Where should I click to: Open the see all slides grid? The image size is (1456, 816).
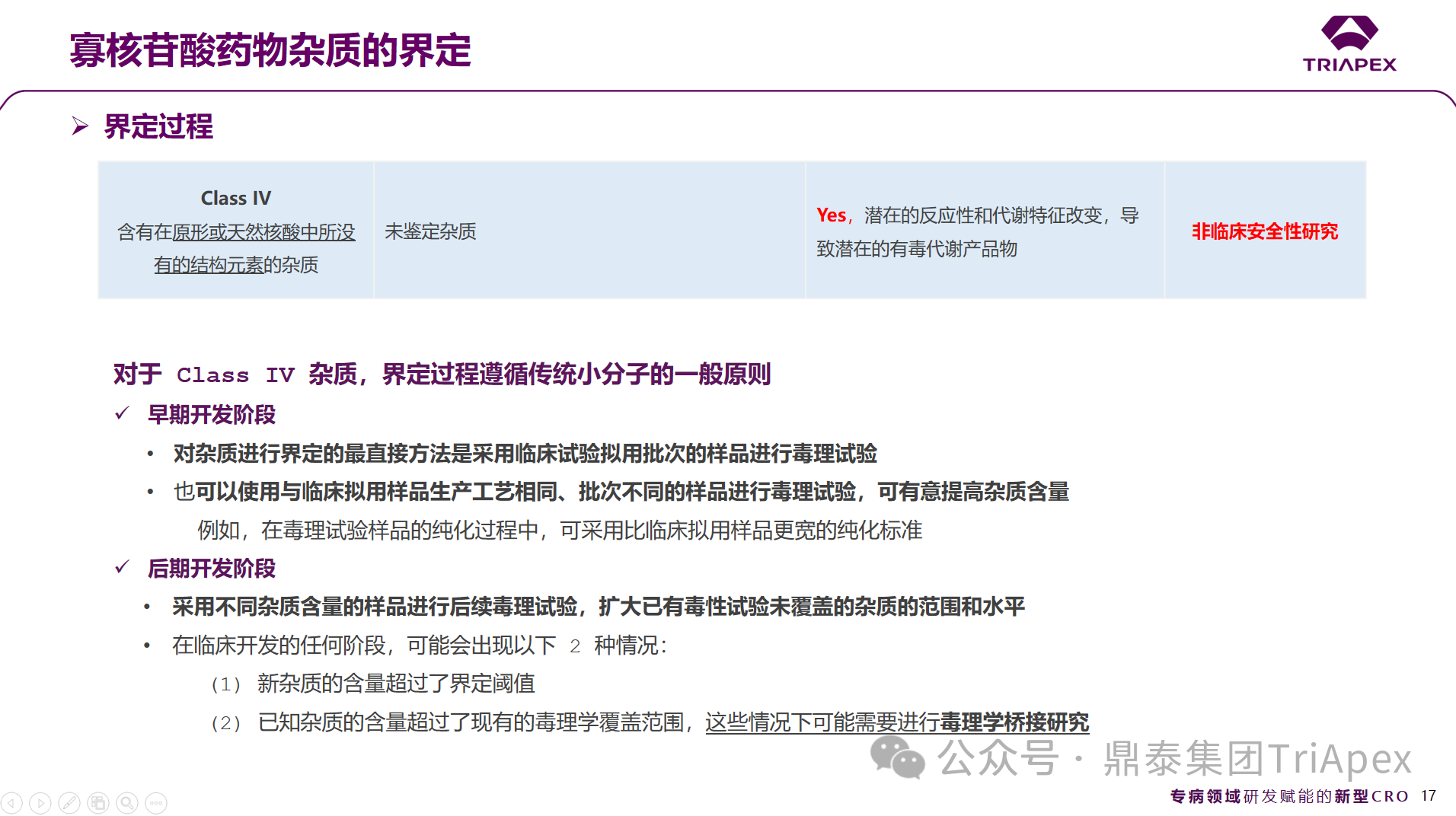pos(98,802)
